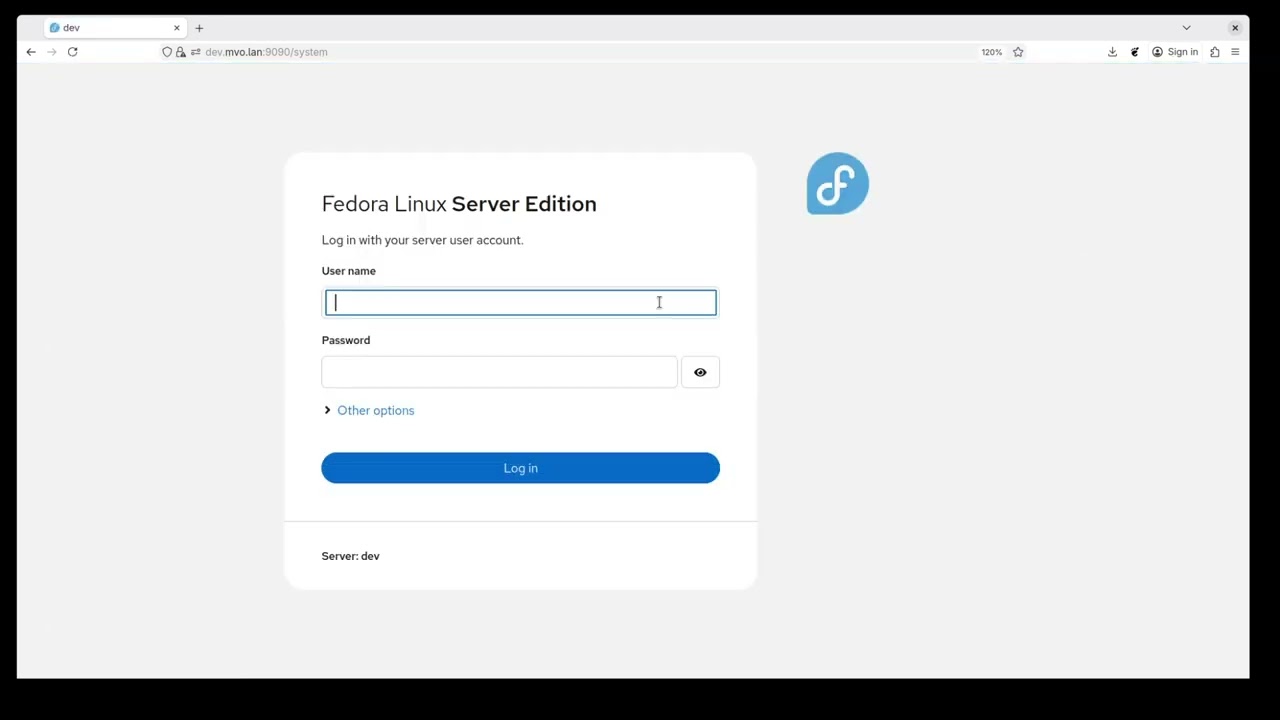
Task: Click the forward navigation arrow
Action: (x=52, y=52)
